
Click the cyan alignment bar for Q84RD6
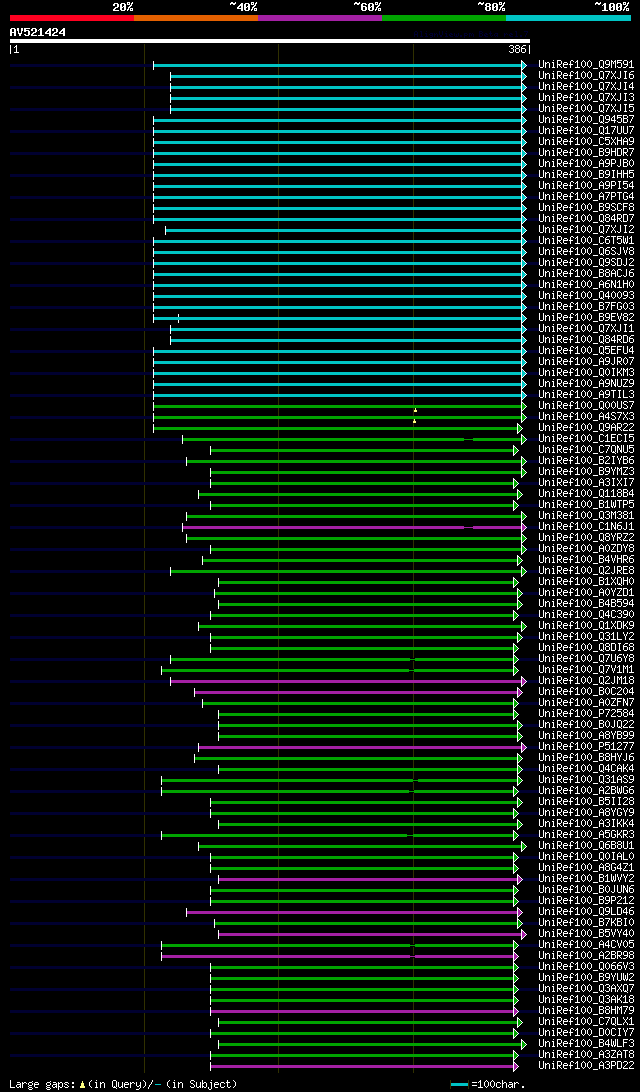click(348, 340)
